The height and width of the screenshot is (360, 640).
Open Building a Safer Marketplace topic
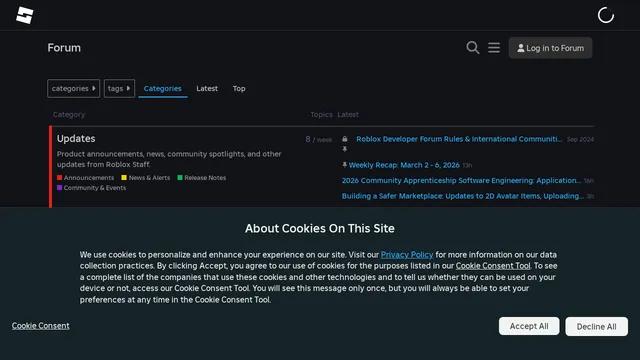point(462,196)
